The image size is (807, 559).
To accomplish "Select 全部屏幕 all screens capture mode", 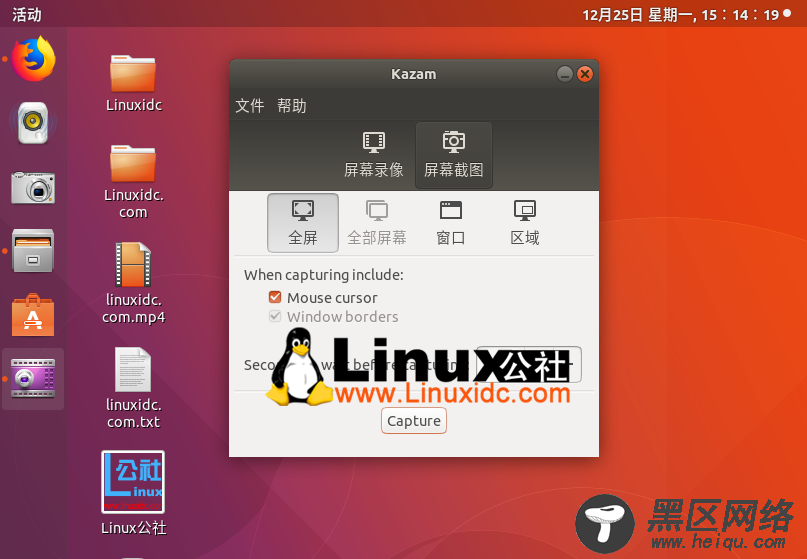I will pos(377,223).
